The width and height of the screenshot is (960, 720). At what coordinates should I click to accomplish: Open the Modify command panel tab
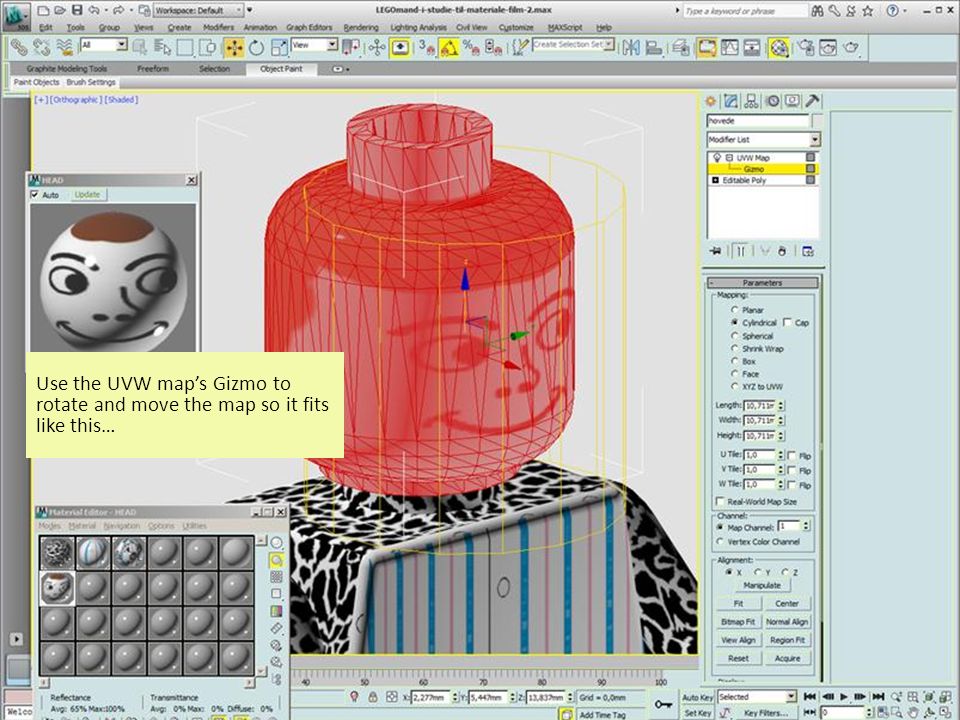tap(730, 101)
